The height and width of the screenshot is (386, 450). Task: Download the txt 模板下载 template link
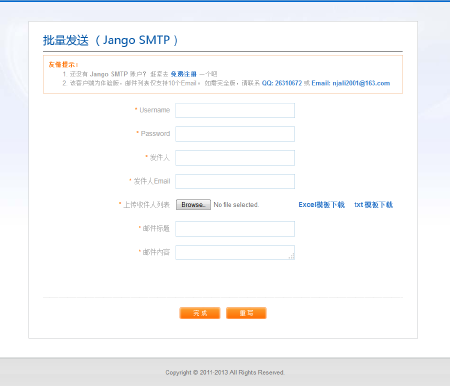pos(373,205)
